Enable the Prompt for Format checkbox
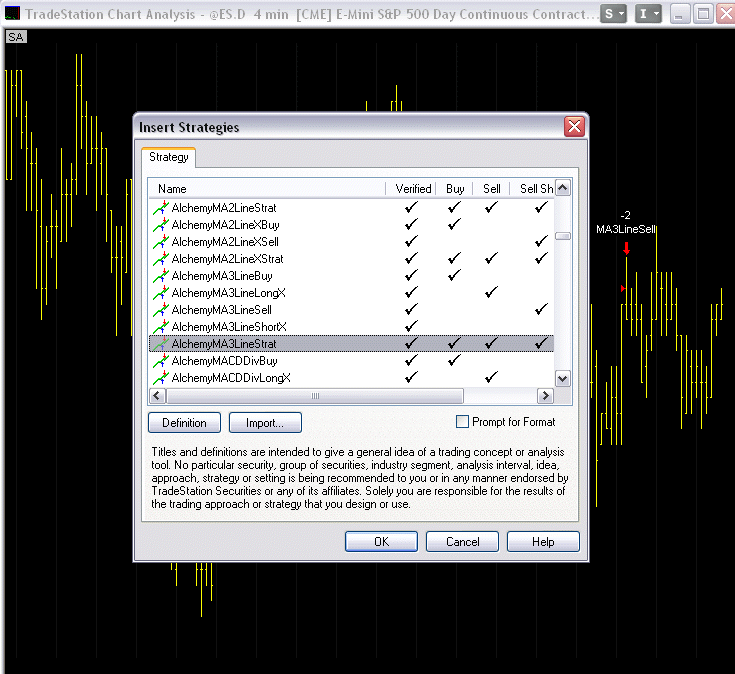This screenshot has height=674, width=735. pyautogui.click(x=462, y=422)
